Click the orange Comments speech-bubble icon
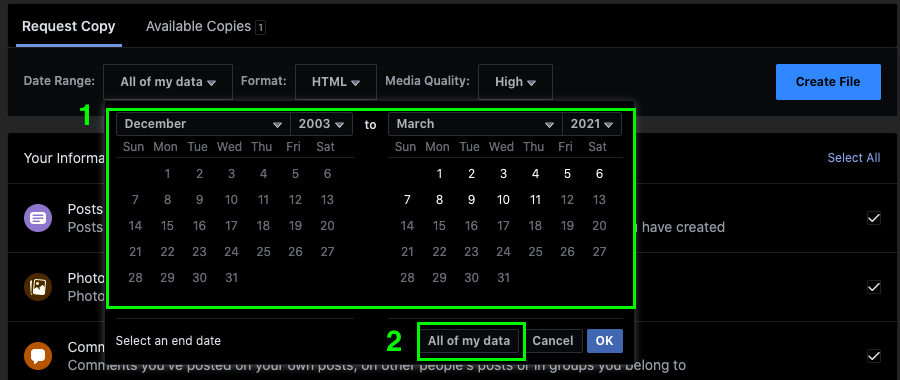This screenshot has width=900, height=380. (x=38, y=356)
